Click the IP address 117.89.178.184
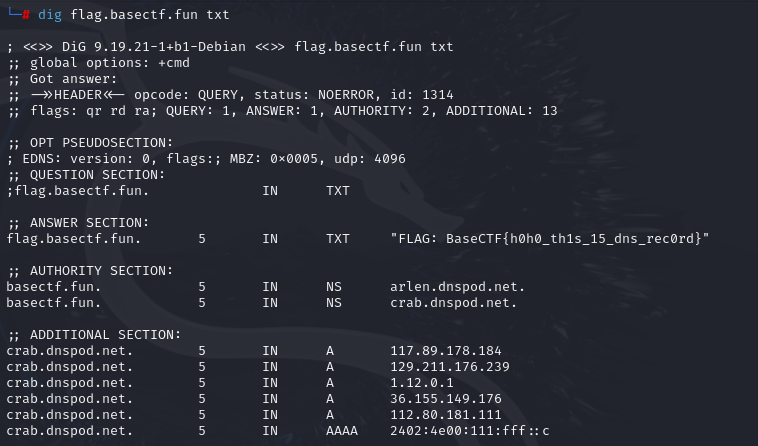 click(x=445, y=351)
